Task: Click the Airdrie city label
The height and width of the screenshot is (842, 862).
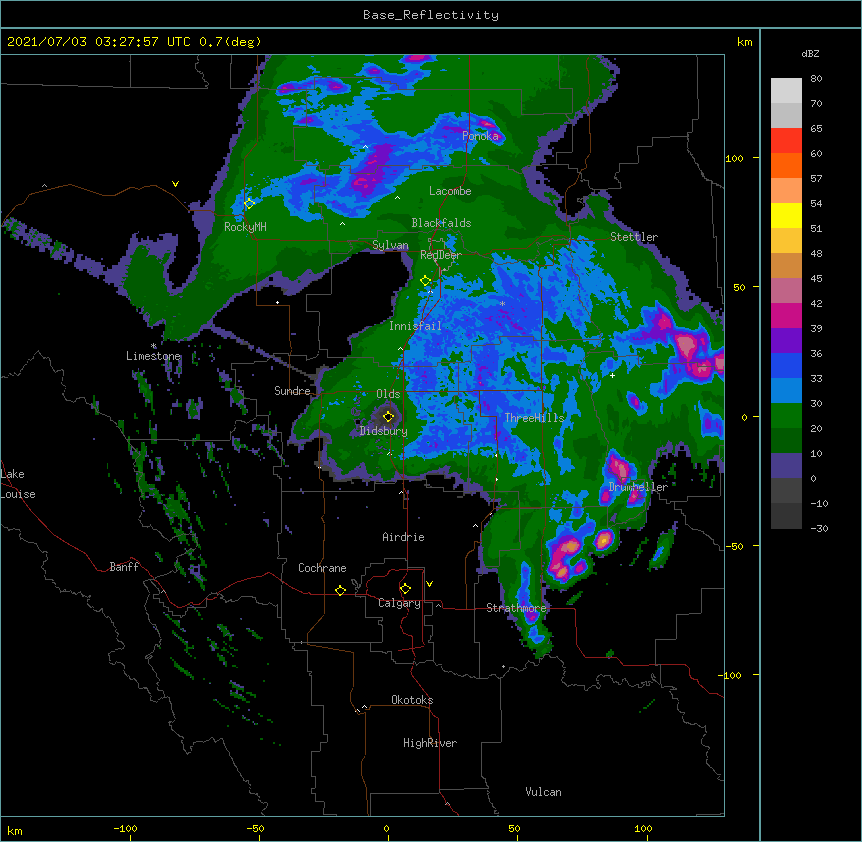Action: pyautogui.click(x=404, y=537)
